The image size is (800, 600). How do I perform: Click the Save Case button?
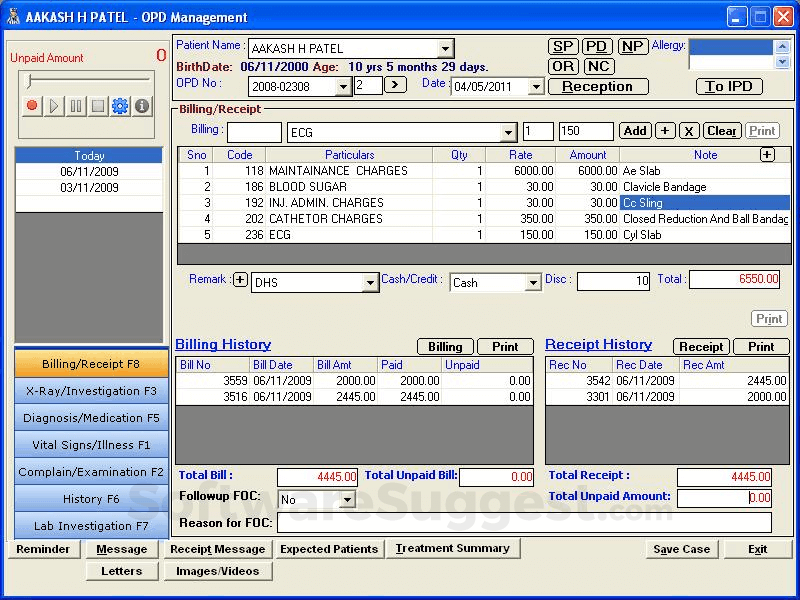coord(681,549)
